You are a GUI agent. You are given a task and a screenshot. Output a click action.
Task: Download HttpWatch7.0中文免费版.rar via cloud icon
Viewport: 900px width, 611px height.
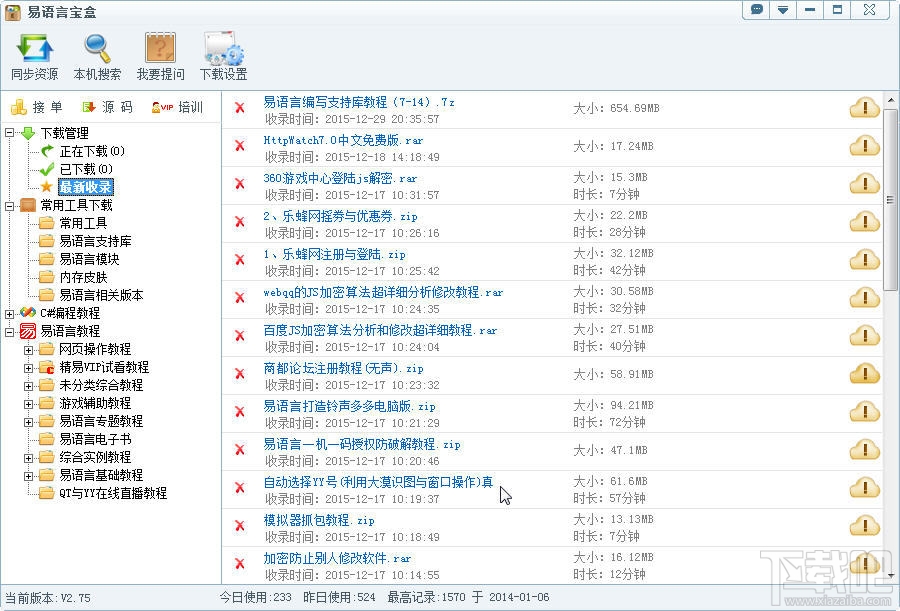(864, 146)
